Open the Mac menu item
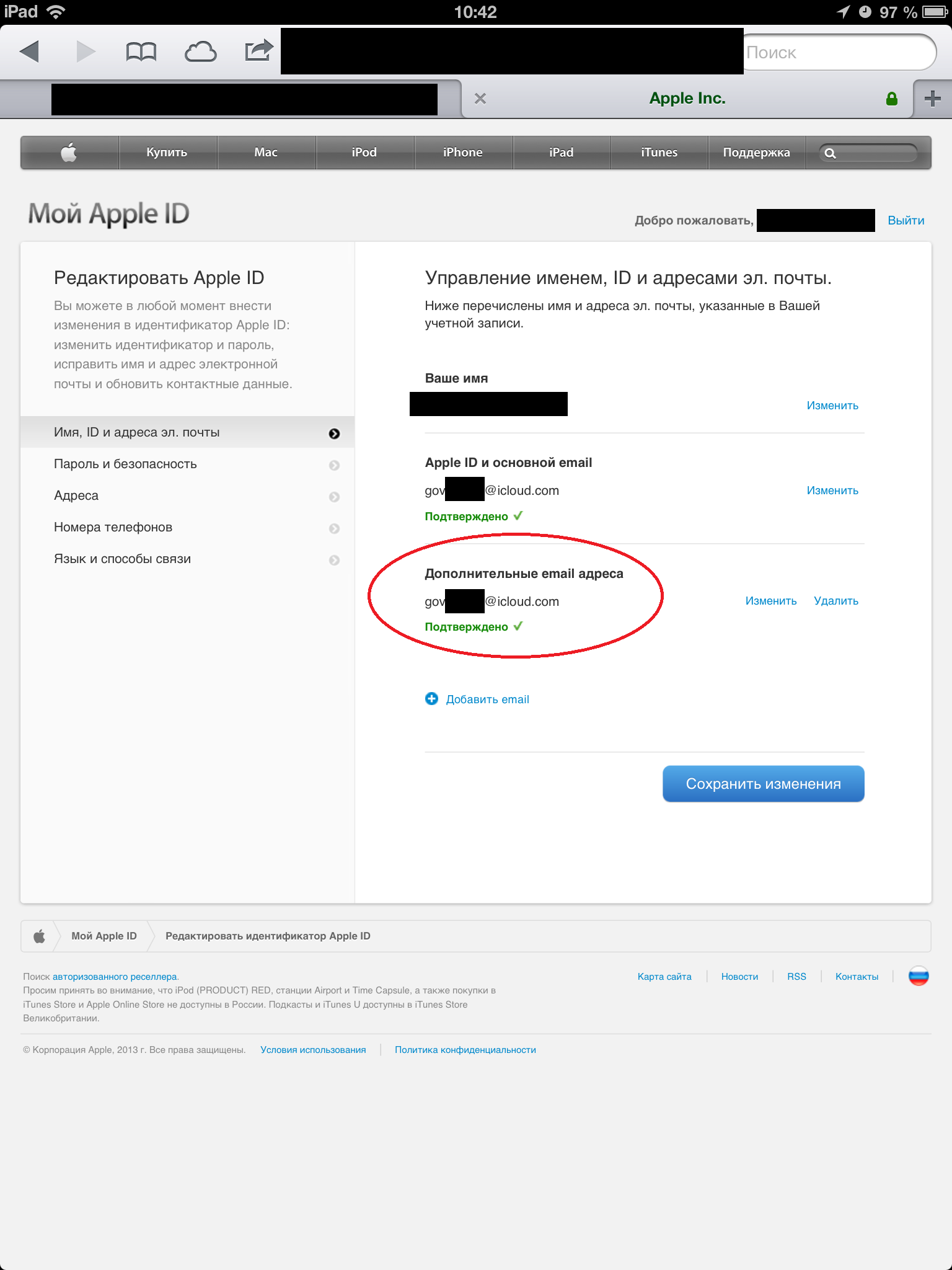 click(266, 153)
